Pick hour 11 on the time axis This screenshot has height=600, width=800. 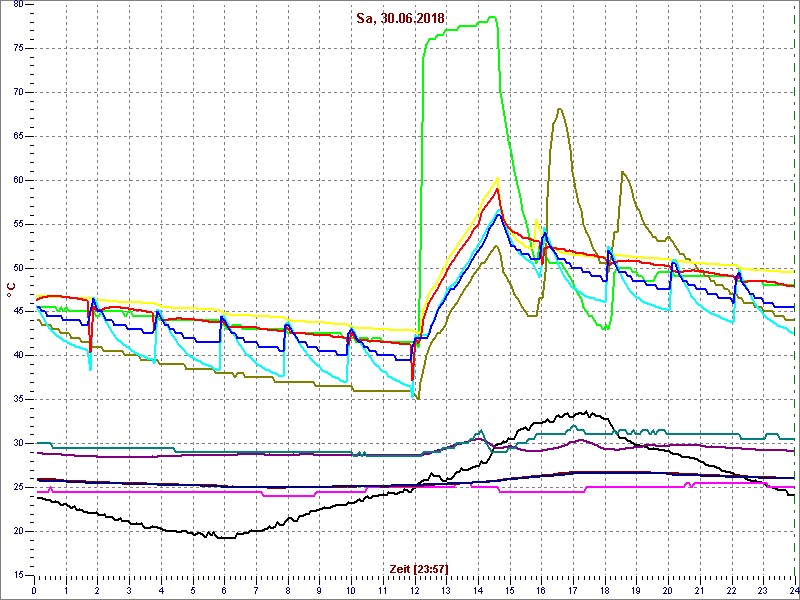[x=383, y=589]
